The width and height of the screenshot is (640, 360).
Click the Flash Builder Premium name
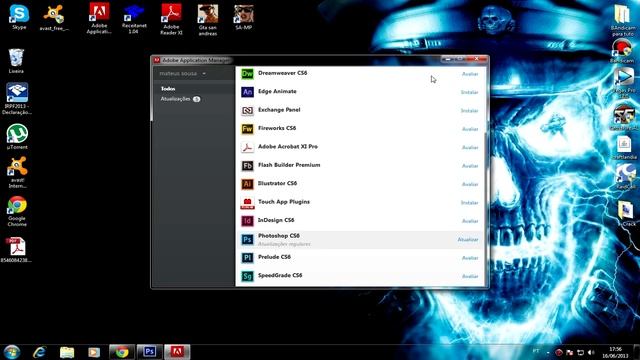pos(289,165)
